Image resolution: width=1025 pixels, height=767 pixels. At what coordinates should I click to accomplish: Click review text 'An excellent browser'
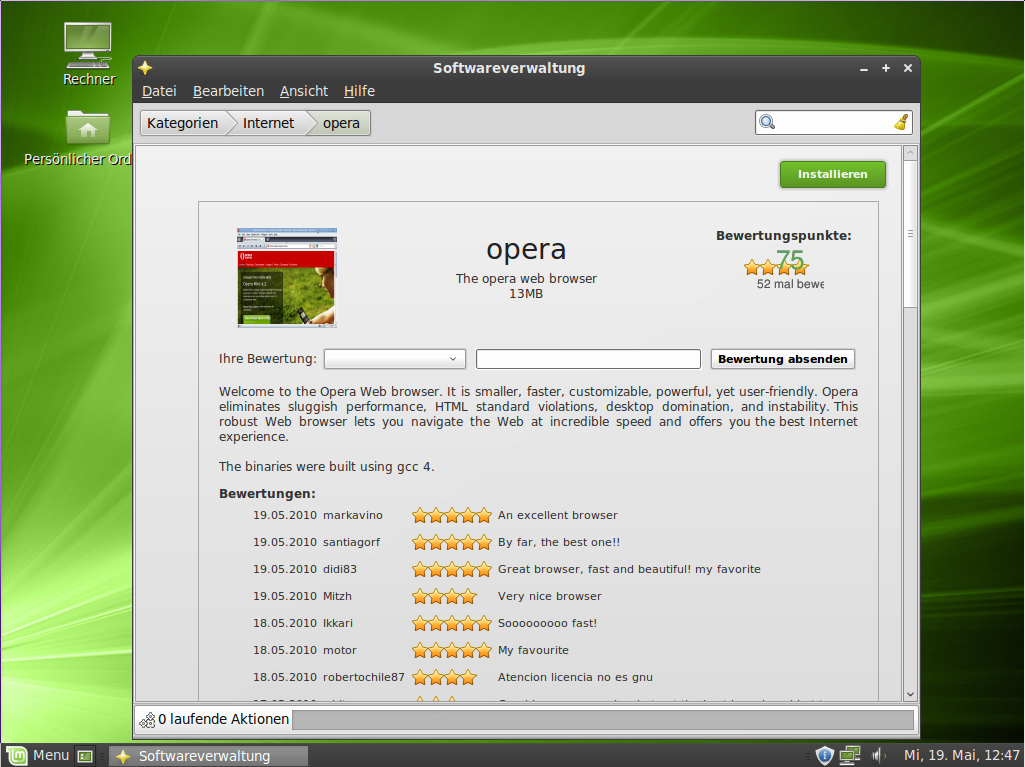pos(558,515)
